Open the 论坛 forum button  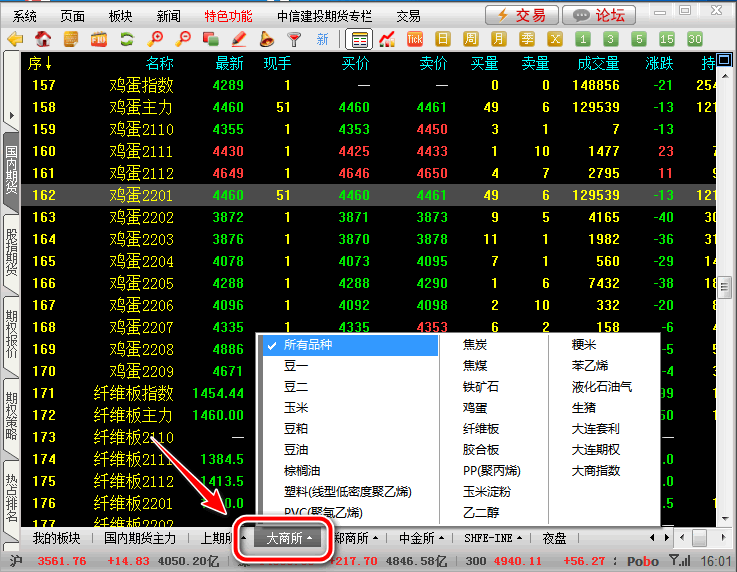point(599,16)
